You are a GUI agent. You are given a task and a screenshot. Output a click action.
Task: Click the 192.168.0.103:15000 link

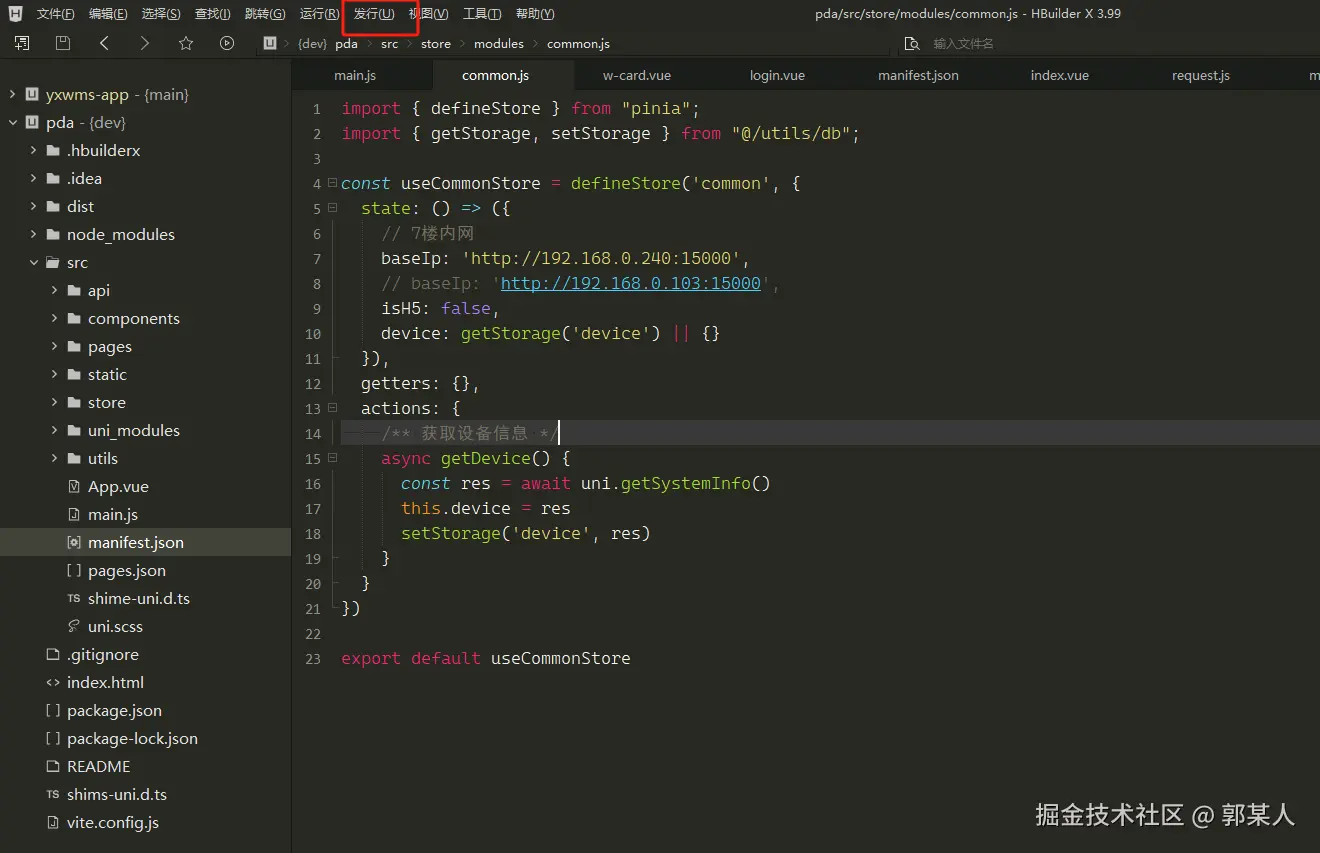click(x=631, y=284)
